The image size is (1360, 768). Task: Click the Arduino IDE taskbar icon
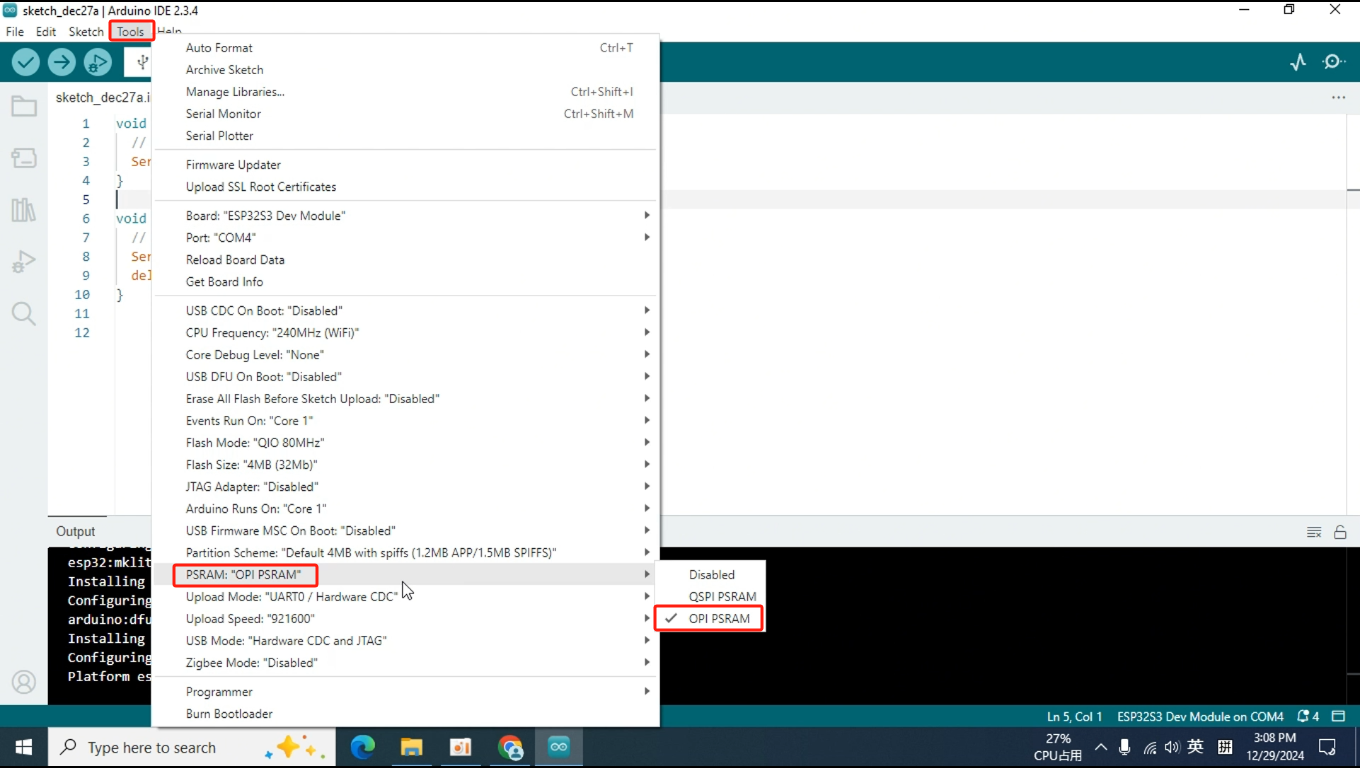pos(559,747)
